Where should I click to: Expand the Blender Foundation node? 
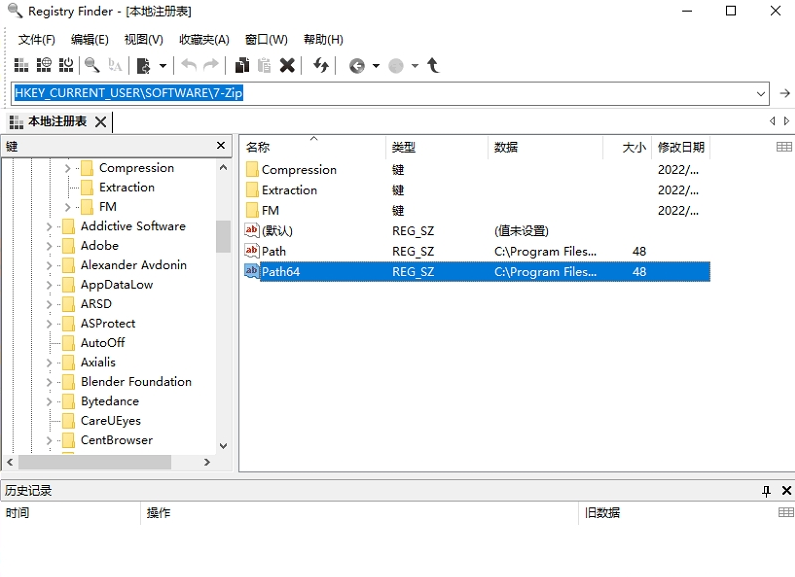coord(49,382)
